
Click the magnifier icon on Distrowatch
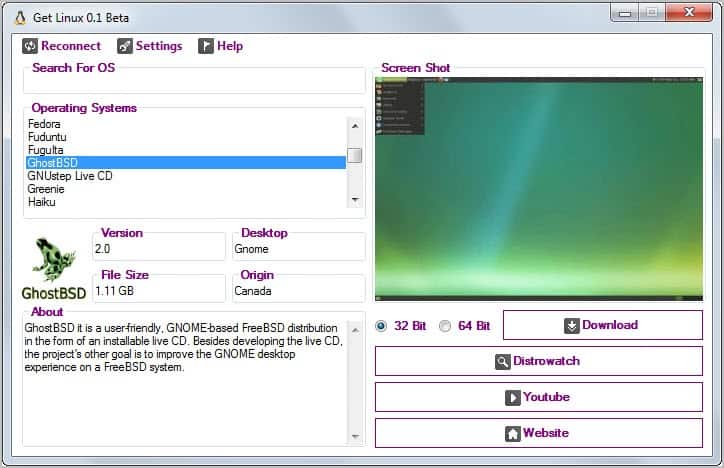502,361
